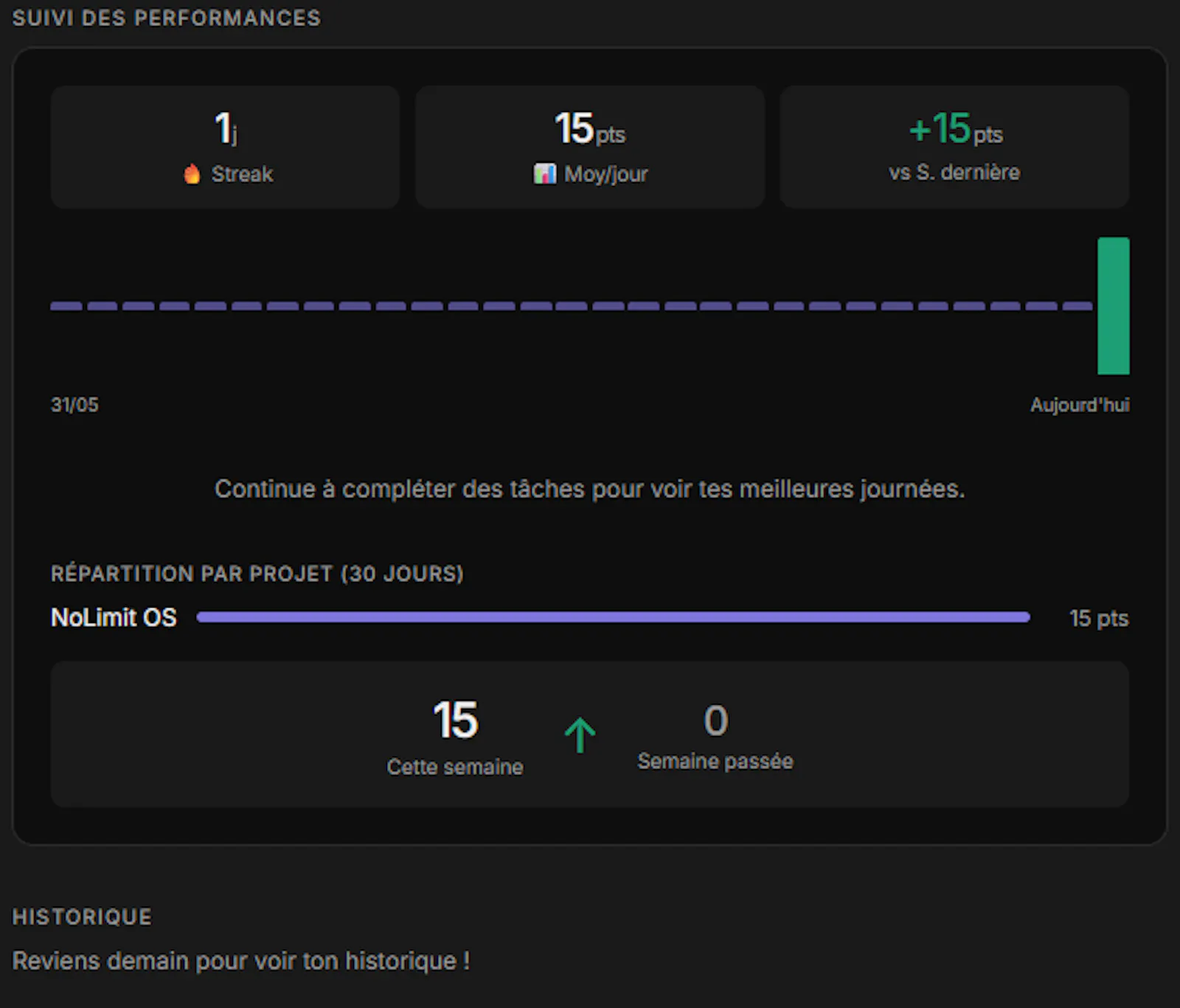Open the 1j Streak stat card
The height and width of the screenshot is (1008, 1180).
coord(225,147)
